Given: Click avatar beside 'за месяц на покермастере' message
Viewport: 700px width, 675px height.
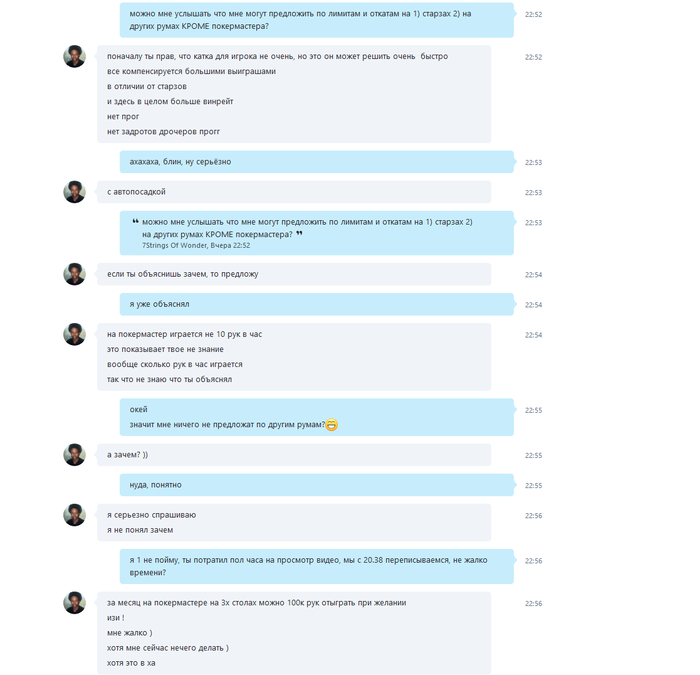Looking at the screenshot, I should click(x=74, y=603).
